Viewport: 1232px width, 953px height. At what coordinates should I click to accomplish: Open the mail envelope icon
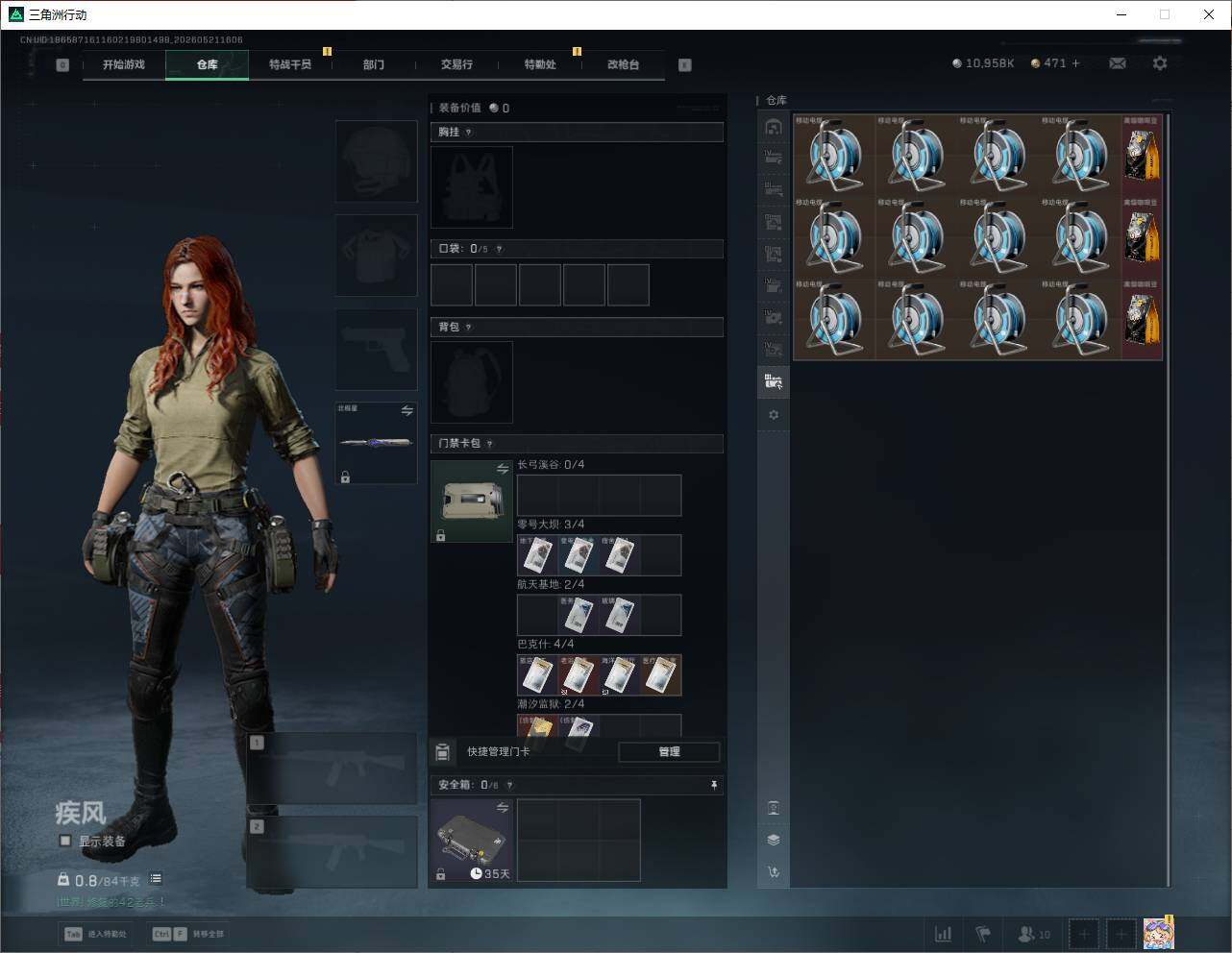click(1118, 63)
